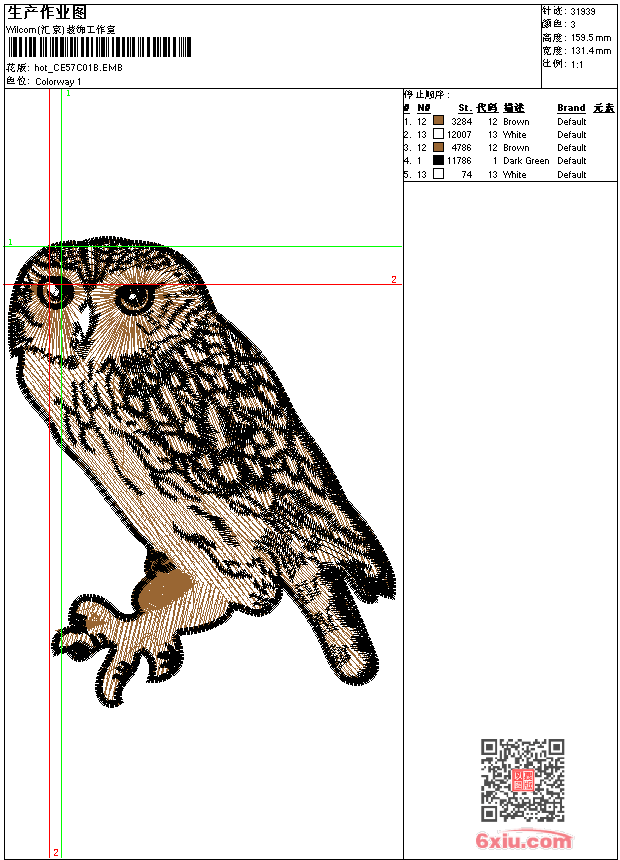The height and width of the screenshot is (860, 620).
Task: Click the white swatch in stop row 2
Action: pyautogui.click(x=438, y=134)
